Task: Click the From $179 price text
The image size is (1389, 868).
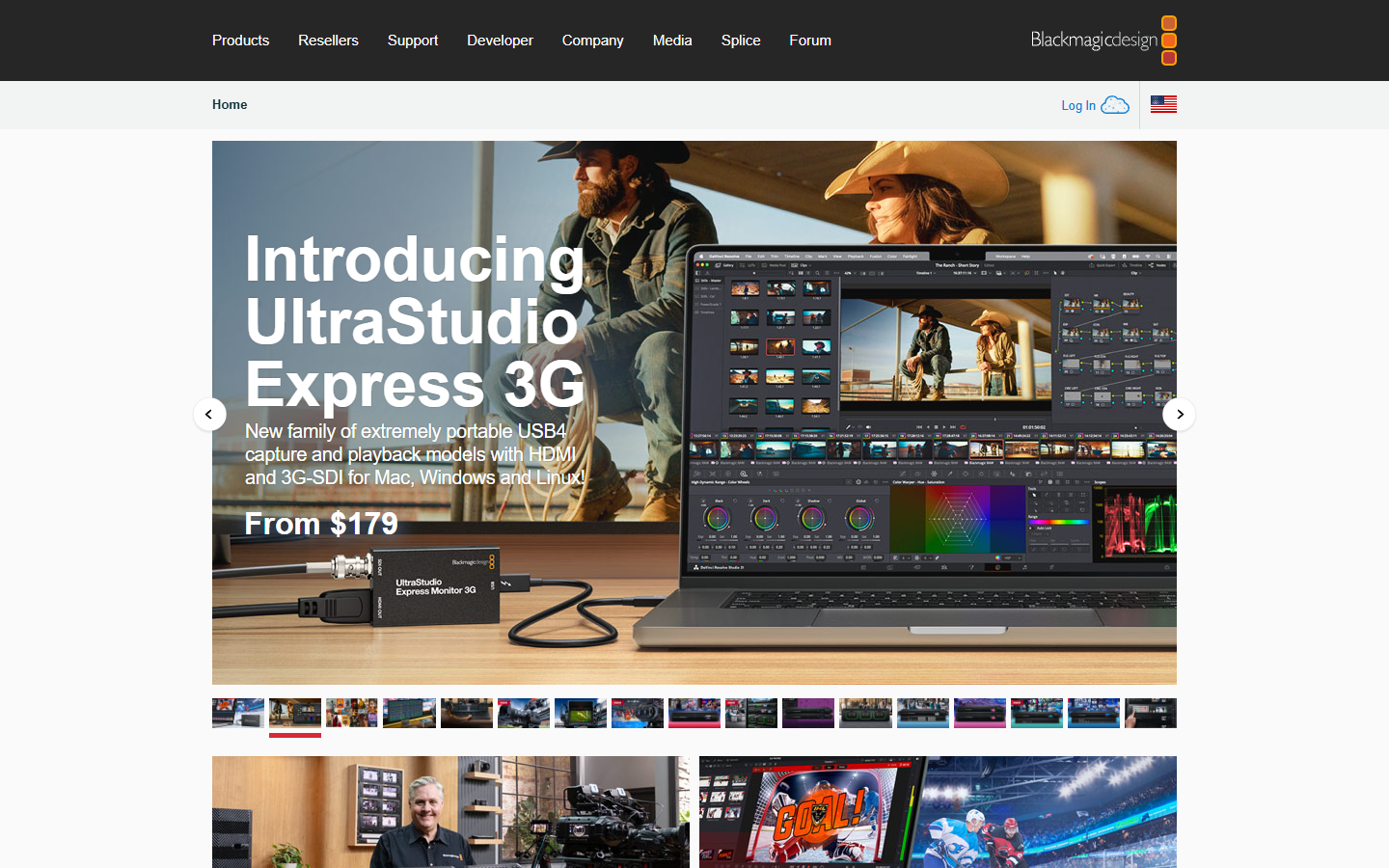Action: (321, 524)
